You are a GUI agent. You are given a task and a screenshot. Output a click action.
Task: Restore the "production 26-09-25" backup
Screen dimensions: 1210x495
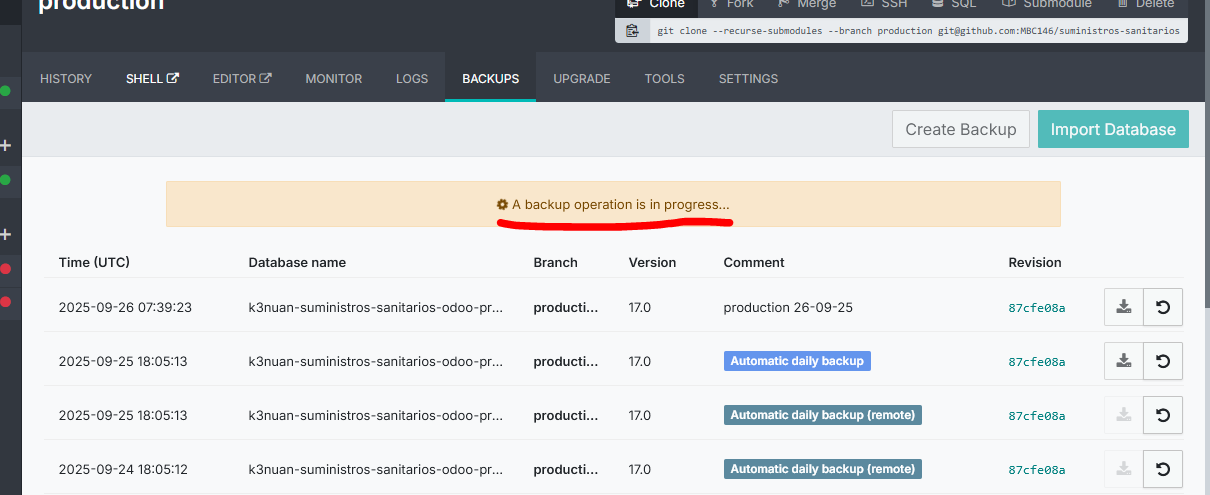click(1163, 307)
